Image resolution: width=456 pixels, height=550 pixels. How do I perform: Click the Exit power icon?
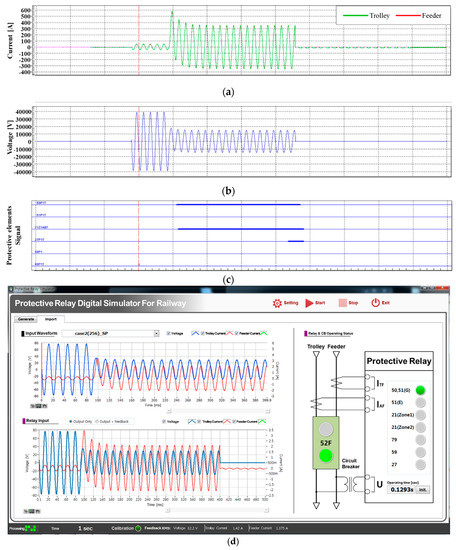[375, 303]
